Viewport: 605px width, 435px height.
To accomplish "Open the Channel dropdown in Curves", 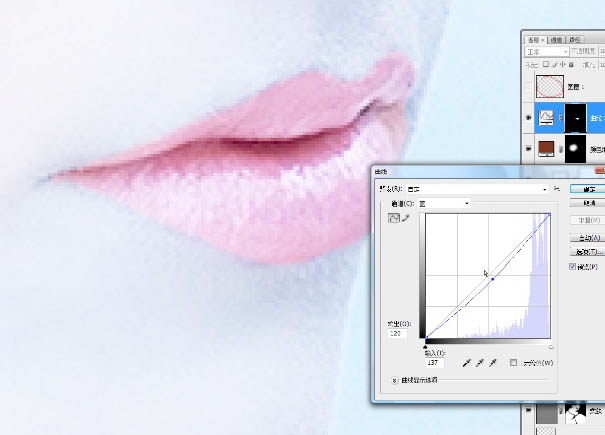I will pos(444,203).
